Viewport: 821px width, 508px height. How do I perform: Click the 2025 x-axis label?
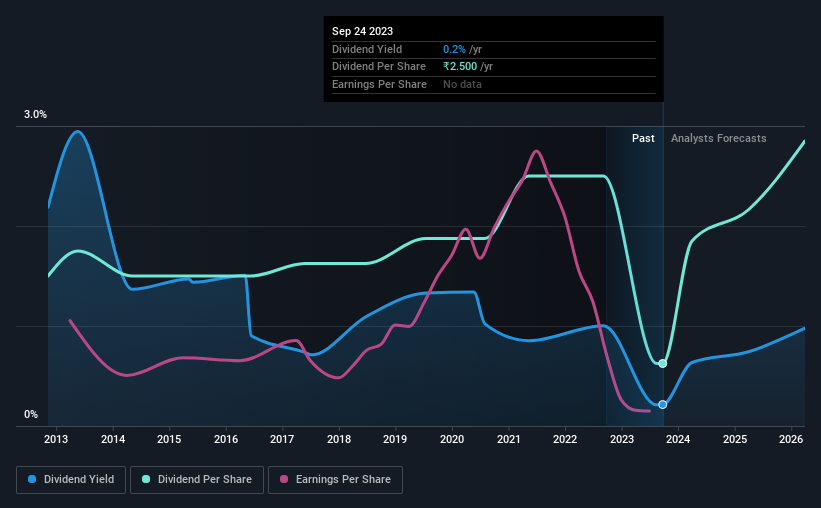click(x=735, y=439)
